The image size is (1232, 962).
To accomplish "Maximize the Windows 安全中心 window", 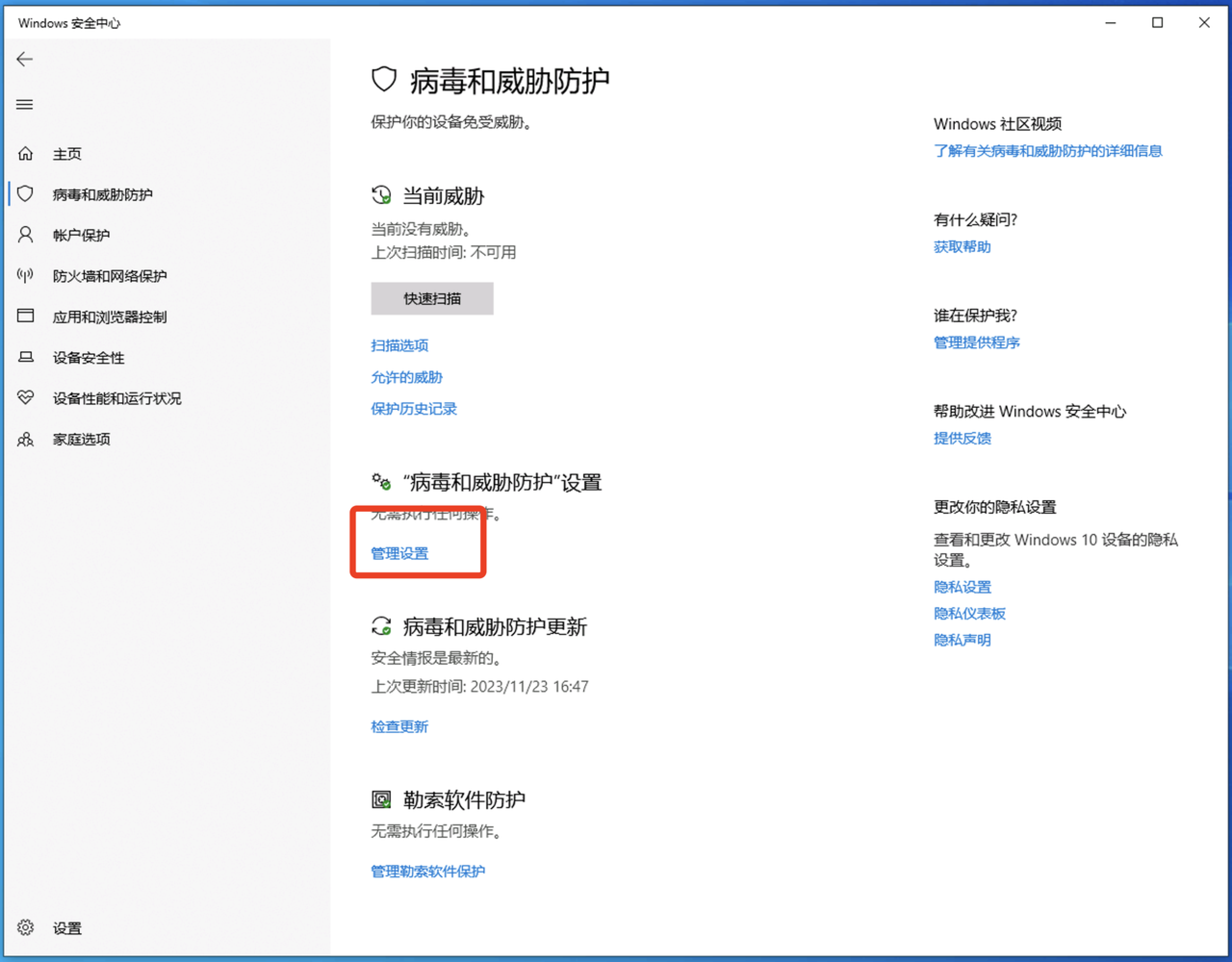I will (x=1157, y=23).
